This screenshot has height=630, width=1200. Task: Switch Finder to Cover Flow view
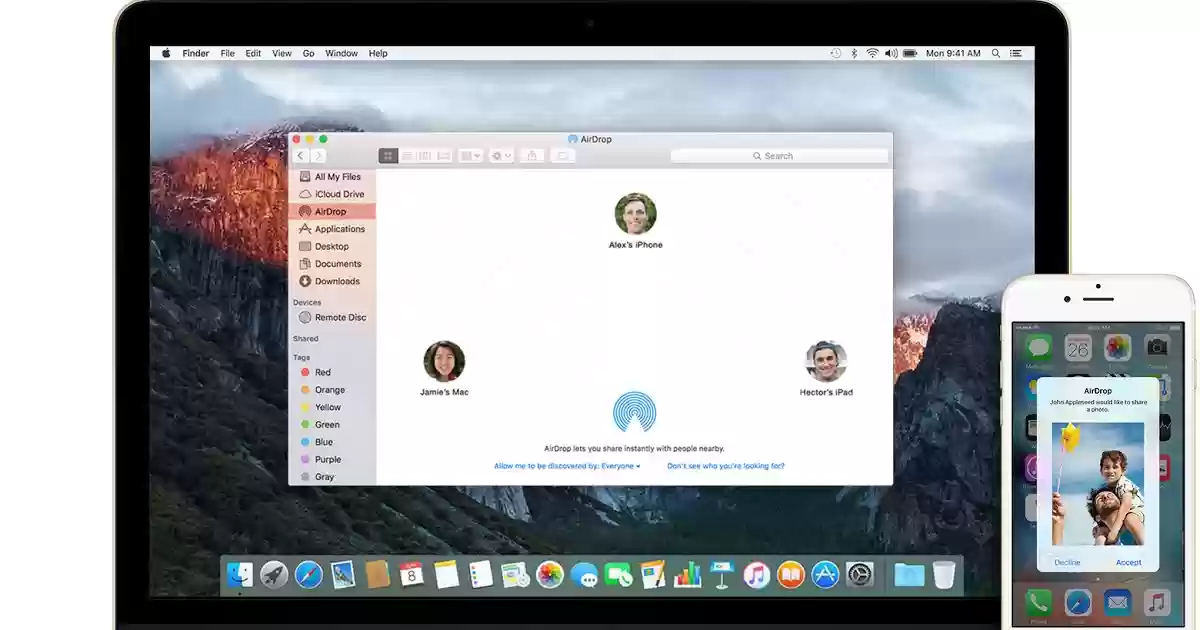pos(443,156)
